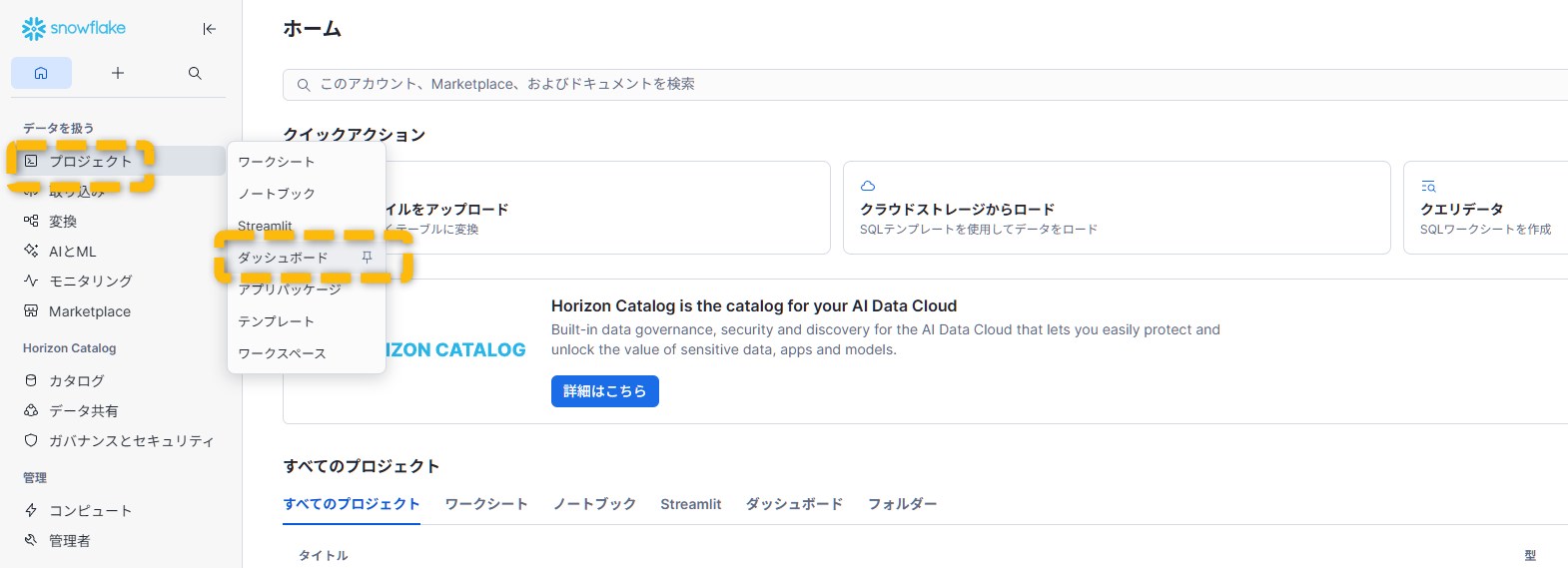Viewport: 1568px width, 568px height.
Task: Choose ワークスペース in the flyout menu
Action: (x=282, y=353)
